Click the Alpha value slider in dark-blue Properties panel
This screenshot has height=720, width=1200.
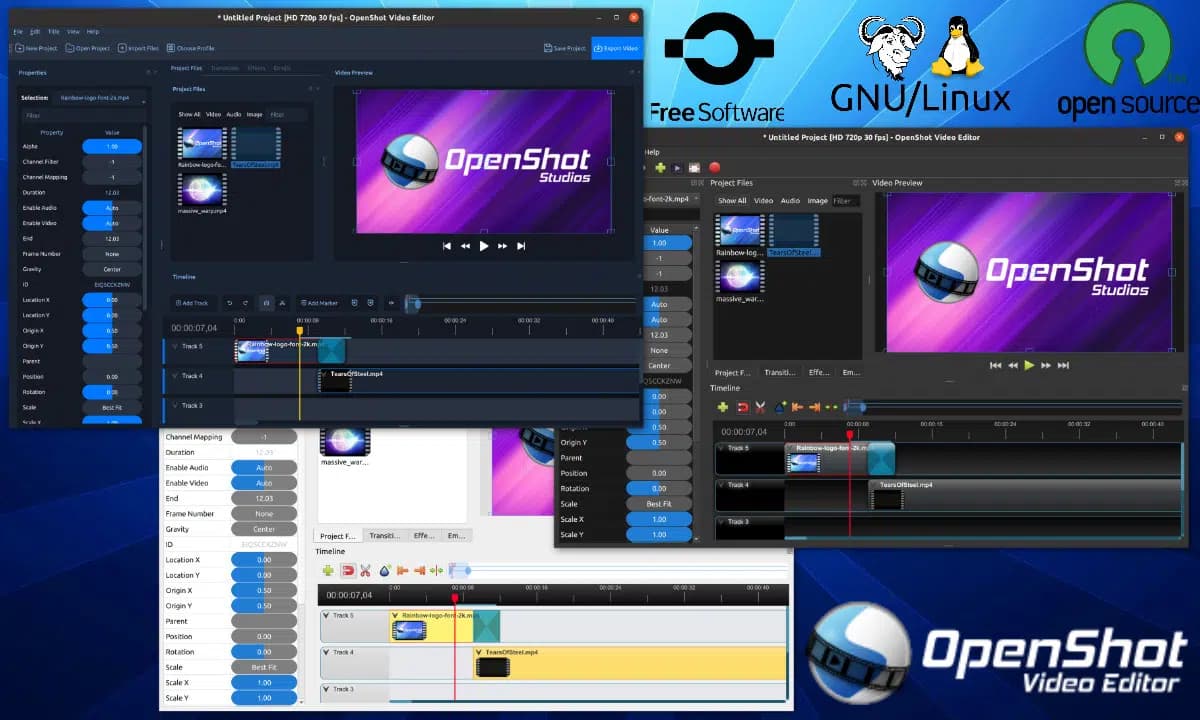tap(112, 146)
